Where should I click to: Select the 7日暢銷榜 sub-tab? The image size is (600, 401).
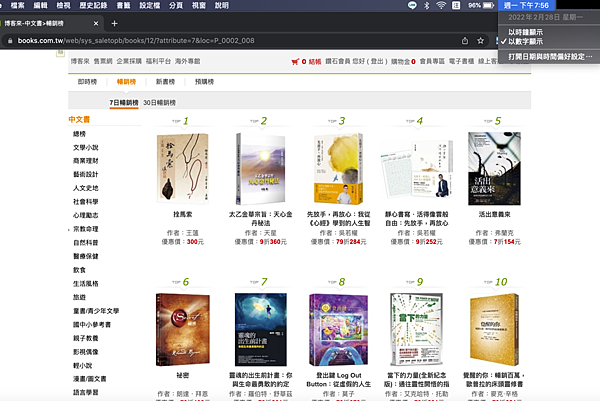pos(124,103)
